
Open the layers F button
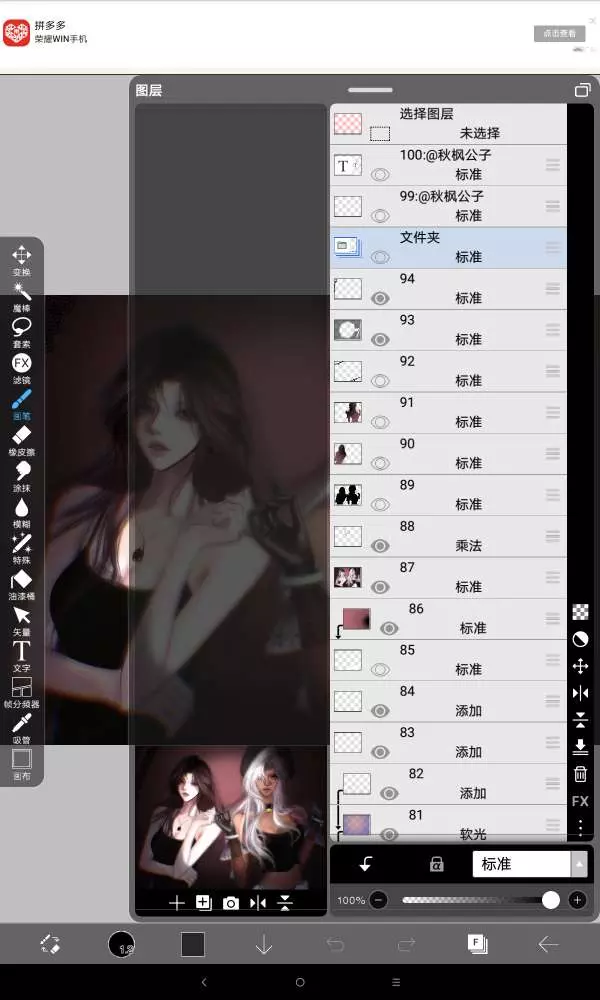tap(476, 944)
